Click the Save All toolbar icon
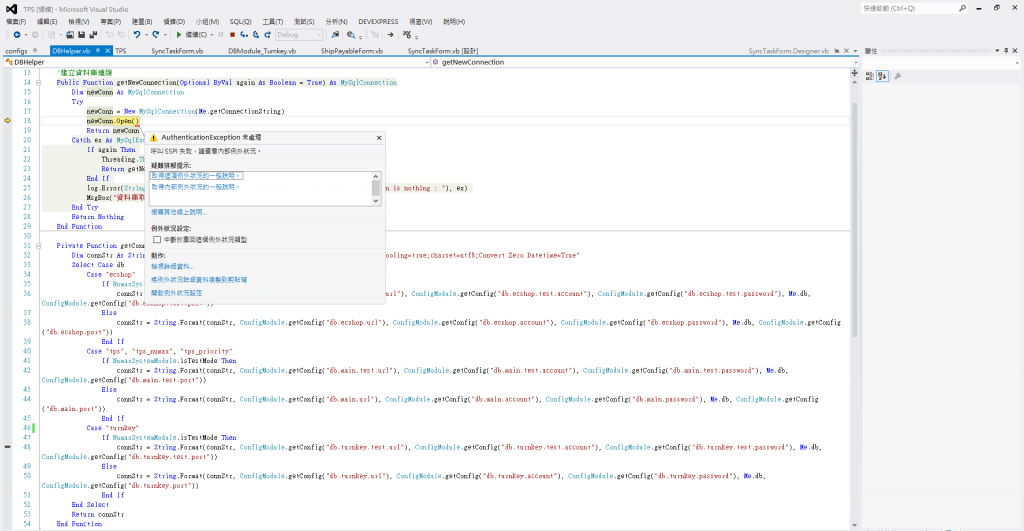1024x531 pixels. [x=93, y=35]
